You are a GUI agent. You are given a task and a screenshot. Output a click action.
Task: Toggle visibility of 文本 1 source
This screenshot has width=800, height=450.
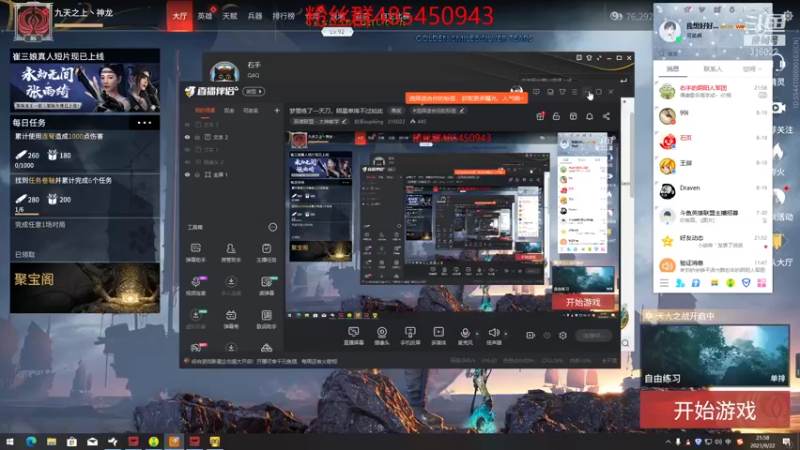pos(187,149)
